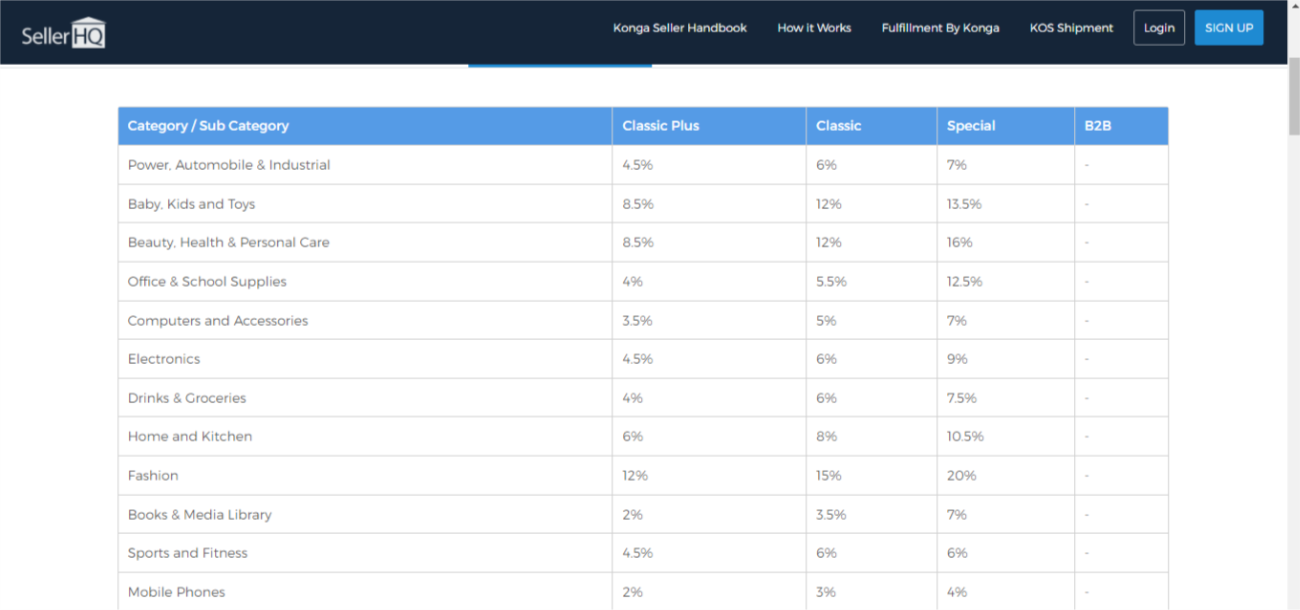Select Office Supplies Classic value 5.5%

(x=831, y=282)
